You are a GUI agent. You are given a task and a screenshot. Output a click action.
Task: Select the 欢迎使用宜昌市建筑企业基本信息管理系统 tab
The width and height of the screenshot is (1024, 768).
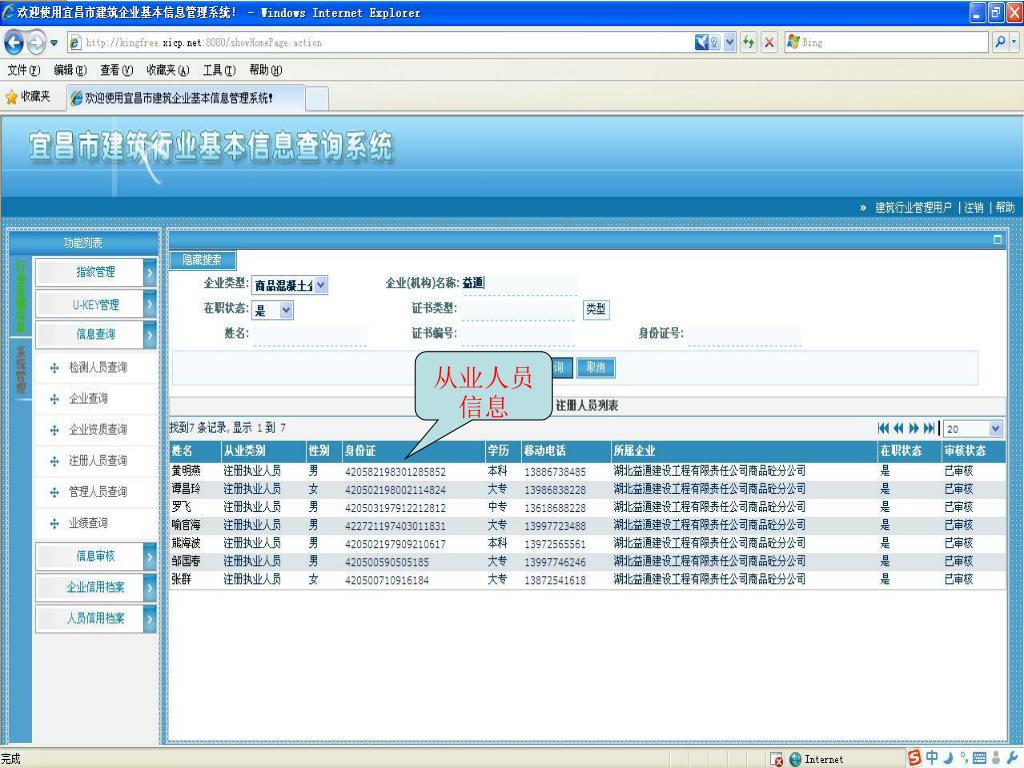pyautogui.click(x=185, y=98)
